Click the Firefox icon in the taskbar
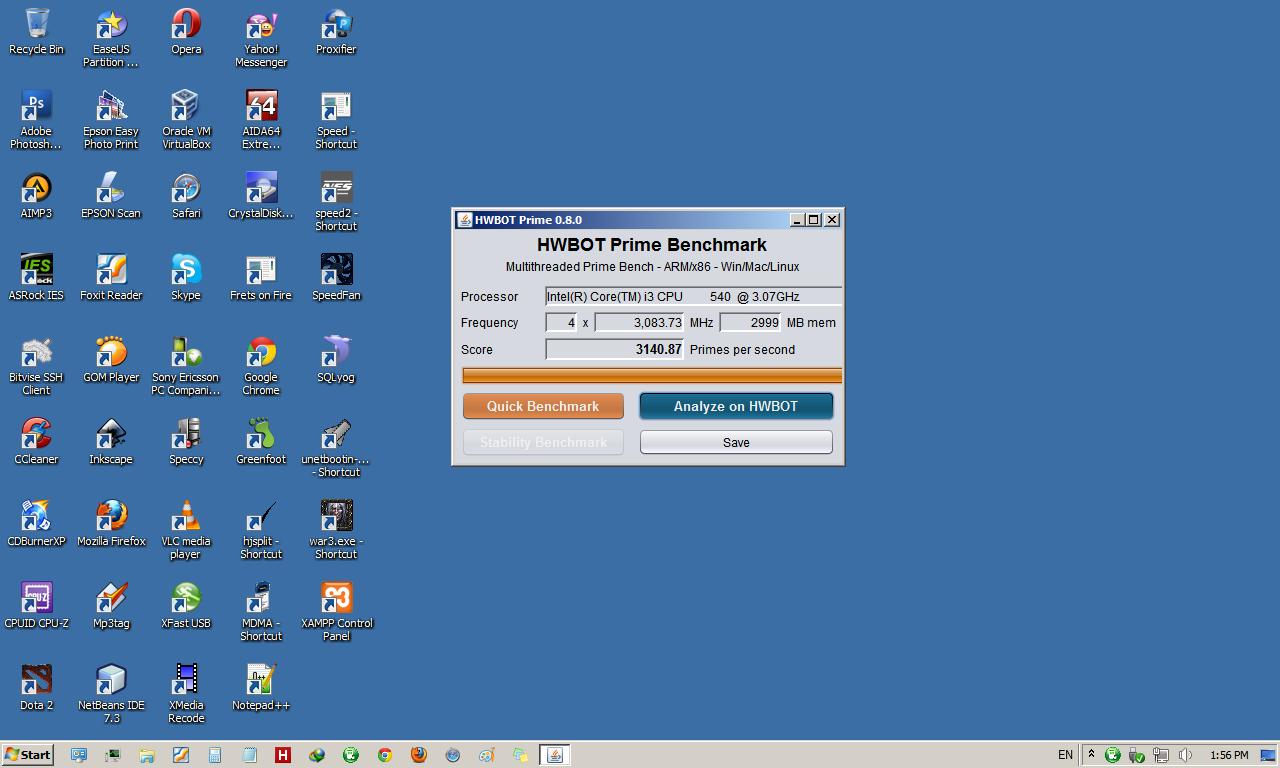Image resolution: width=1280 pixels, height=768 pixels. [x=418, y=755]
